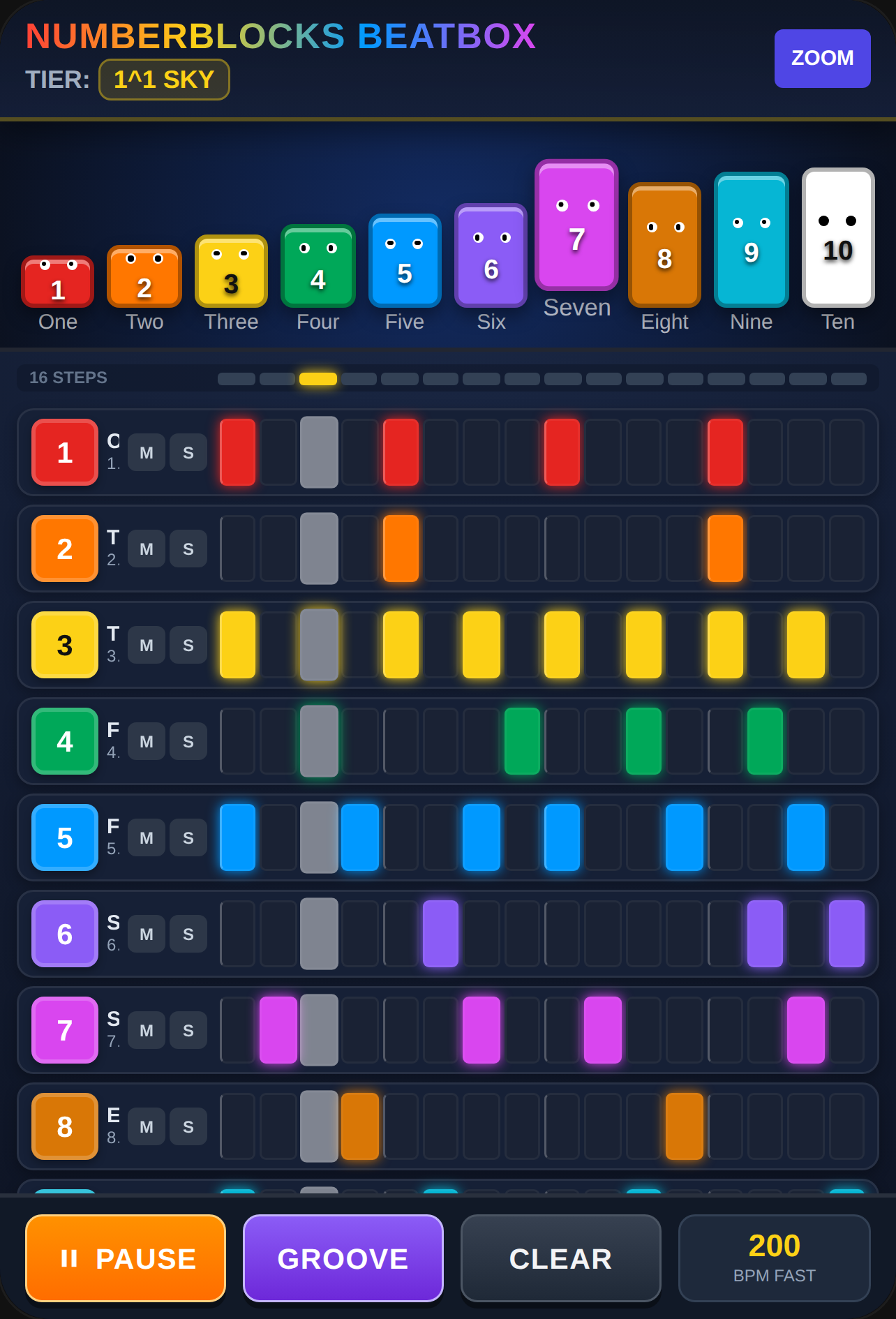Enable track 1 last empty step

tap(847, 452)
